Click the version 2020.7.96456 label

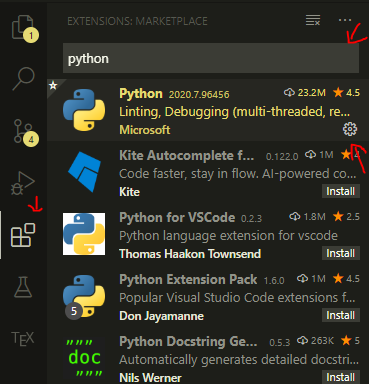(x=199, y=95)
